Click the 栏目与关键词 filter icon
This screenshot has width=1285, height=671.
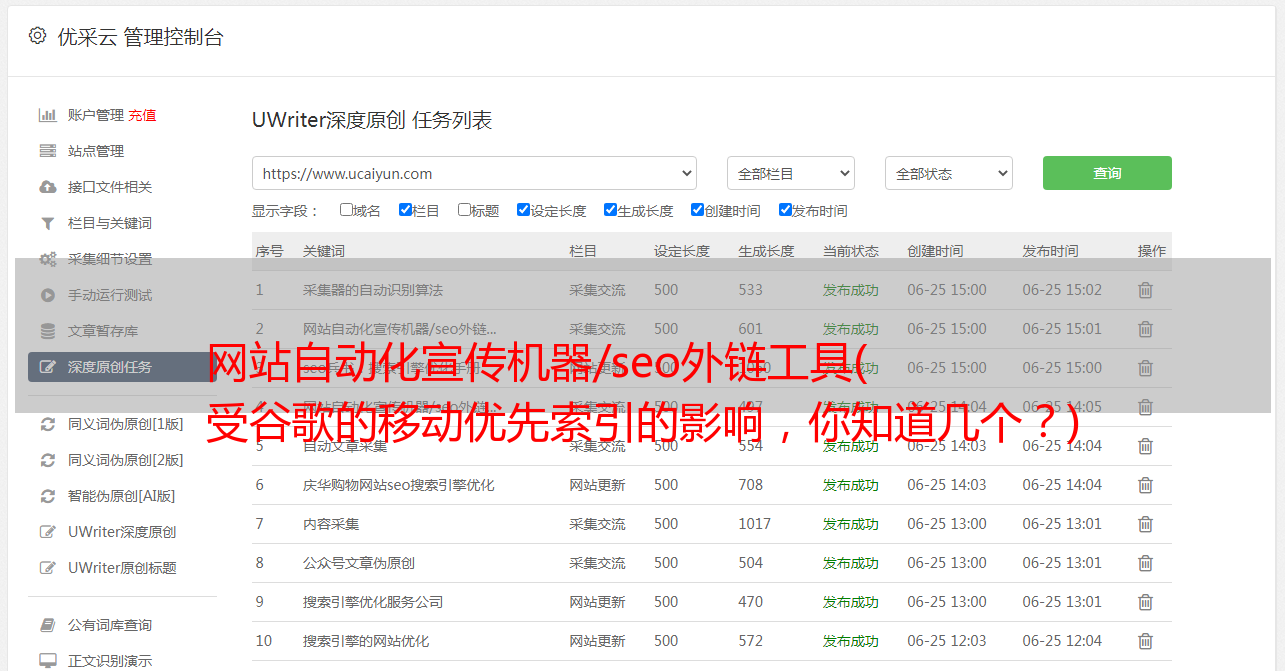(x=47, y=223)
